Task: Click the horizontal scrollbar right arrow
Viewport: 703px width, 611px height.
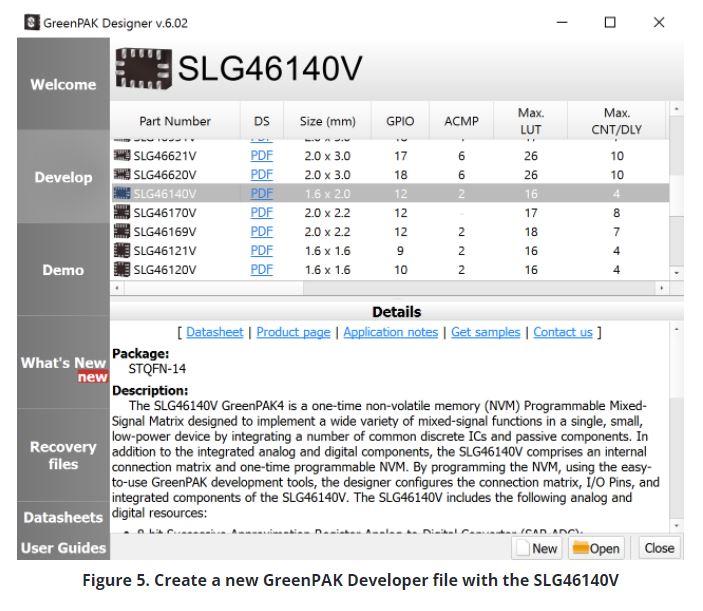Action: (662, 288)
